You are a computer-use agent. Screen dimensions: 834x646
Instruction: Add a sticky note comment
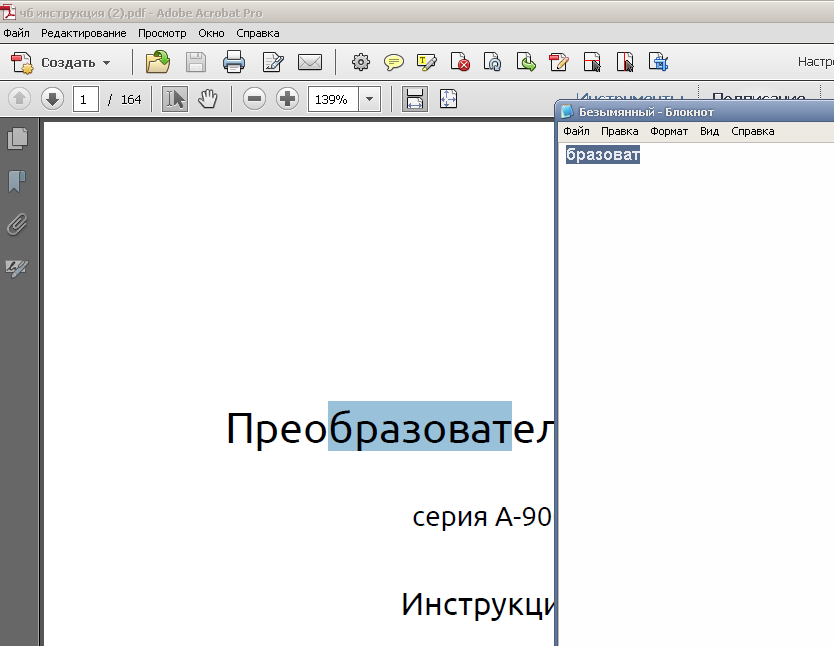pyautogui.click(x=394, y=62)
